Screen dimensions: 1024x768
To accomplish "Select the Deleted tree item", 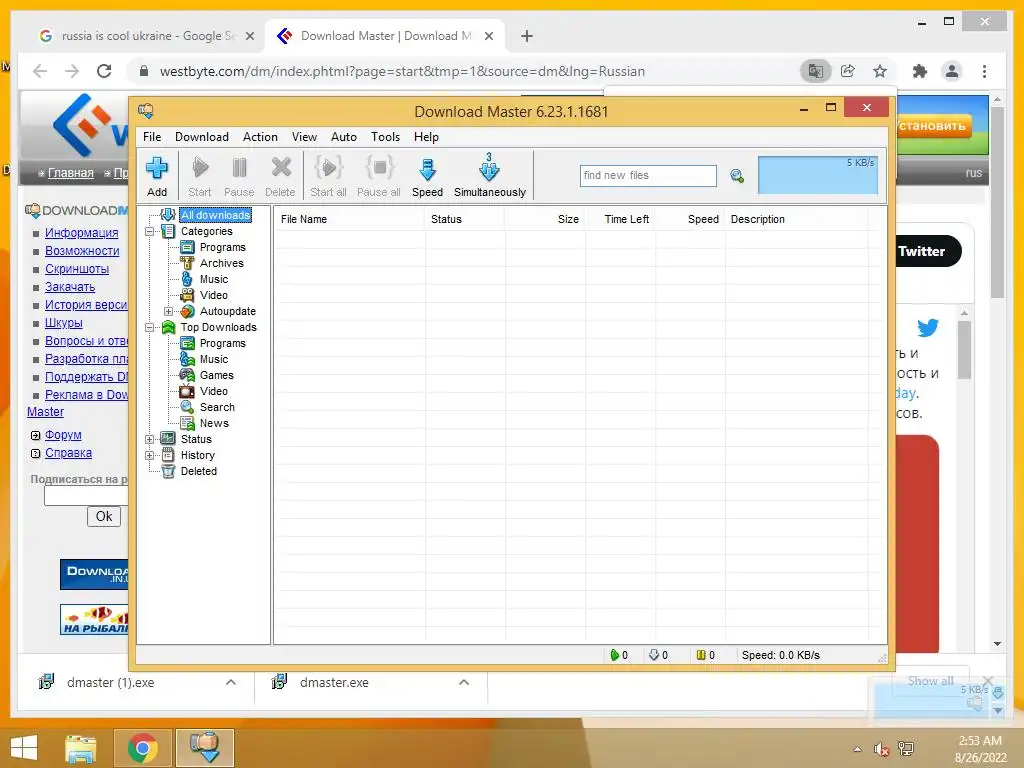I will (x=199, y=471).
